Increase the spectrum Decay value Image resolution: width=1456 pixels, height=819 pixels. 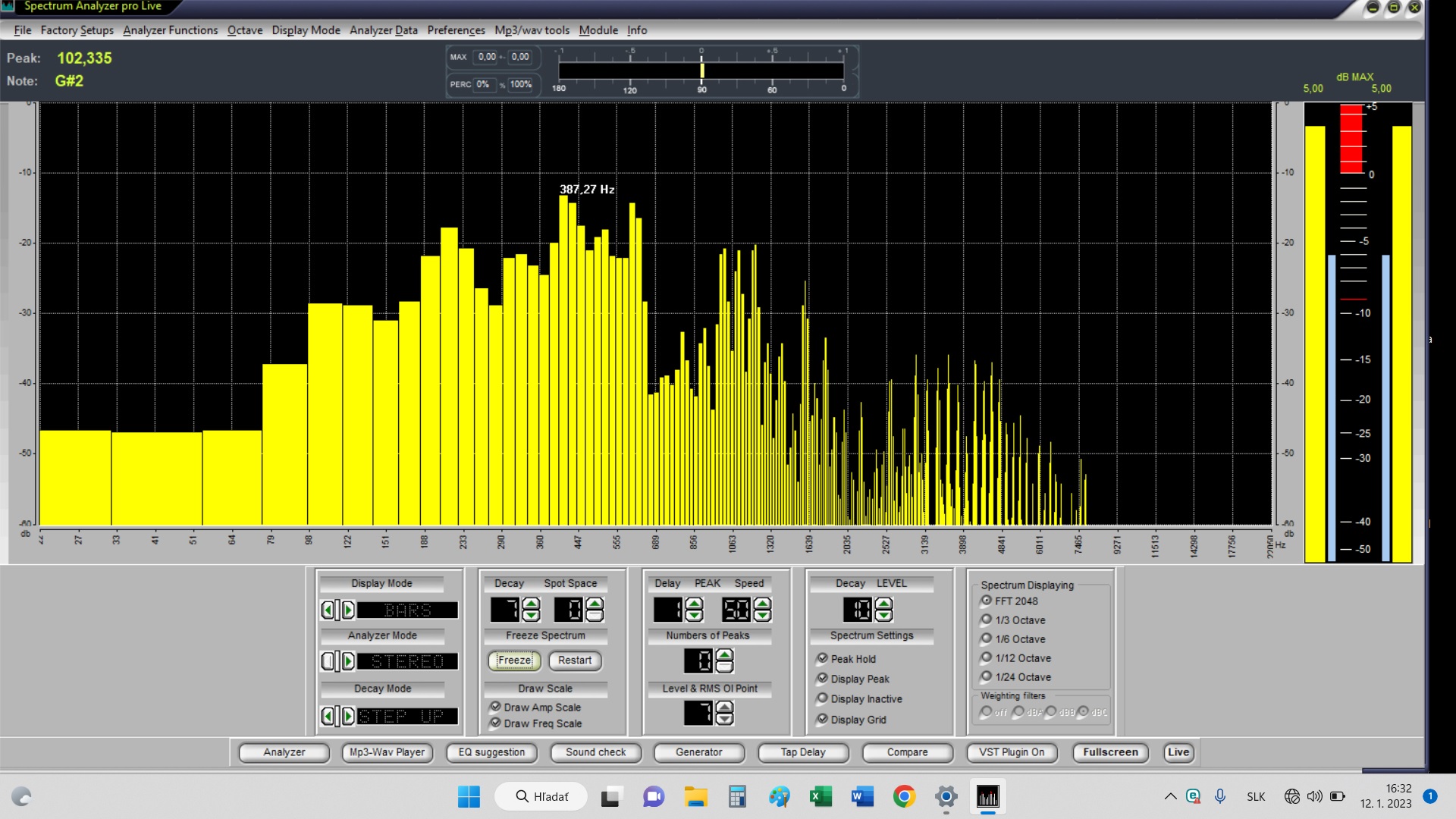coord(531,604)
